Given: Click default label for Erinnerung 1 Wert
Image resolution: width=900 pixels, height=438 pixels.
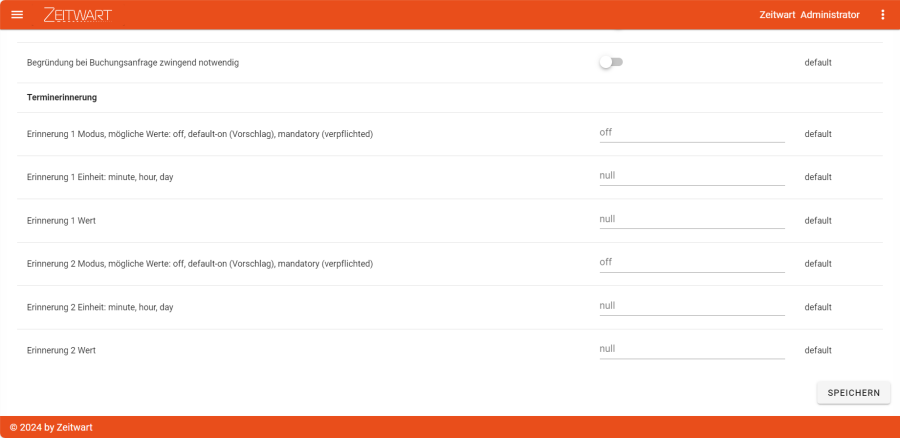Looking at the screenshot, I should [x=818, y=220].
